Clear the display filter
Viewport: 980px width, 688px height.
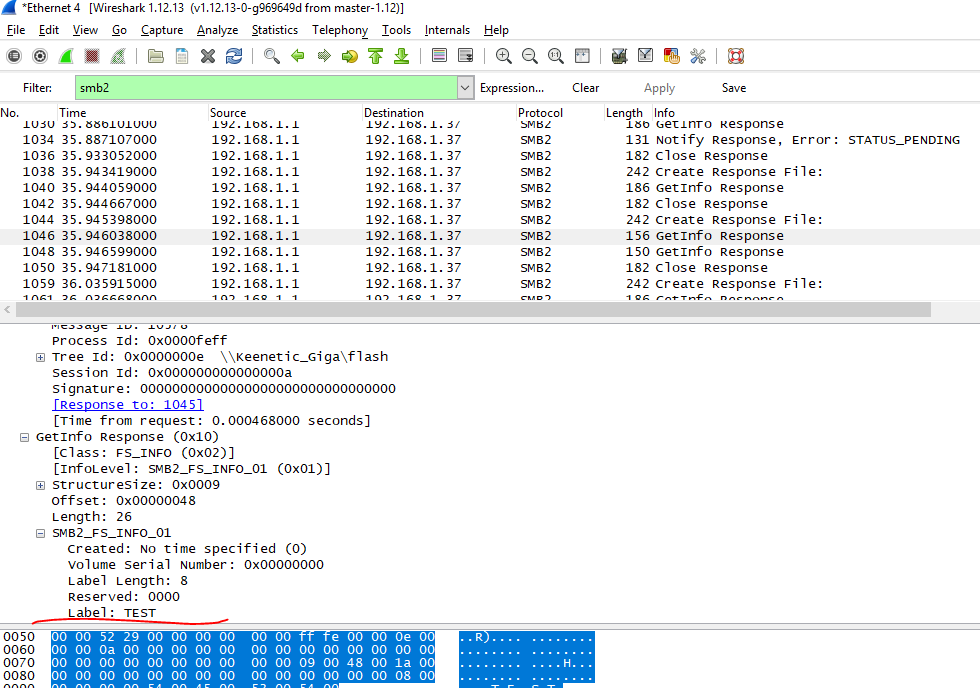tap(586, 88)
